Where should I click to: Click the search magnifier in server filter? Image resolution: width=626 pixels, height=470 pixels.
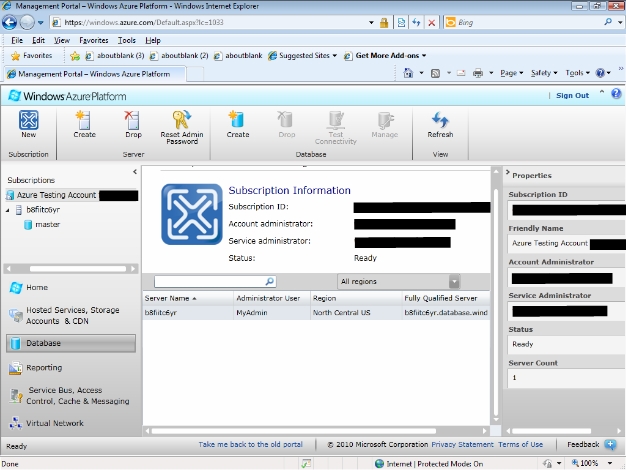pos(269,282)
